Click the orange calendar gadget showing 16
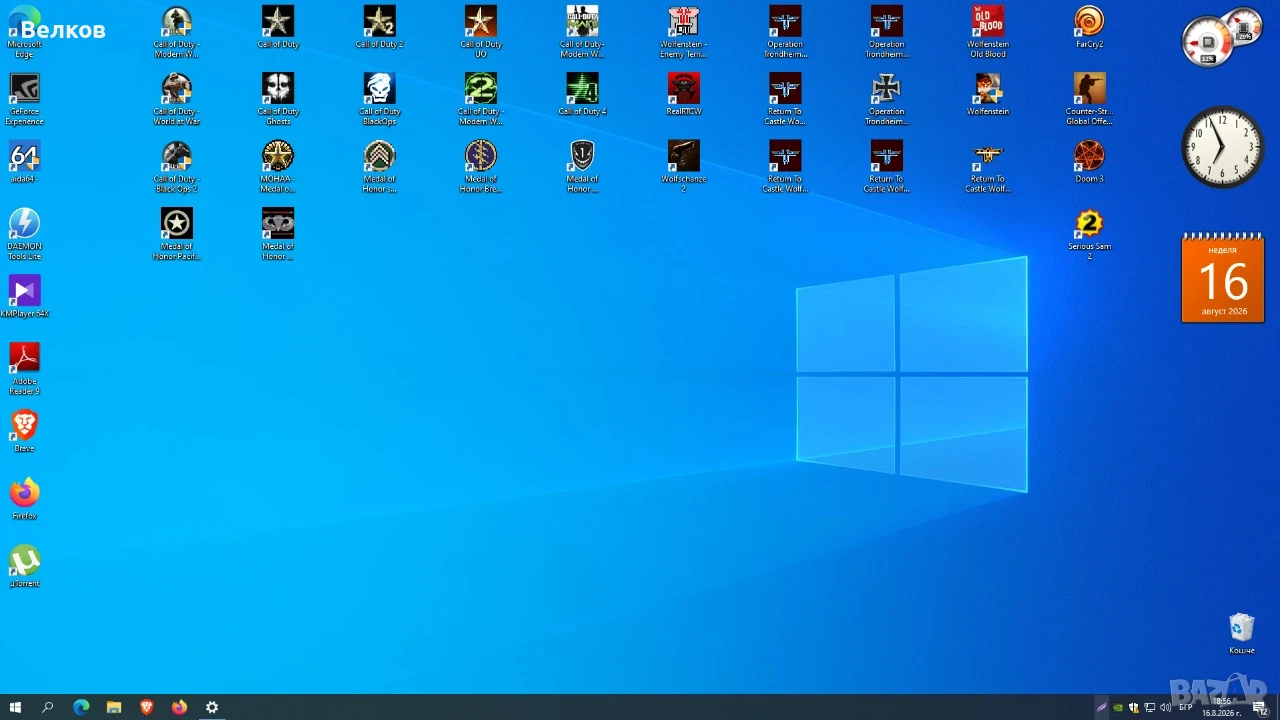1280x720 pixels. [x=1223, y=278]
